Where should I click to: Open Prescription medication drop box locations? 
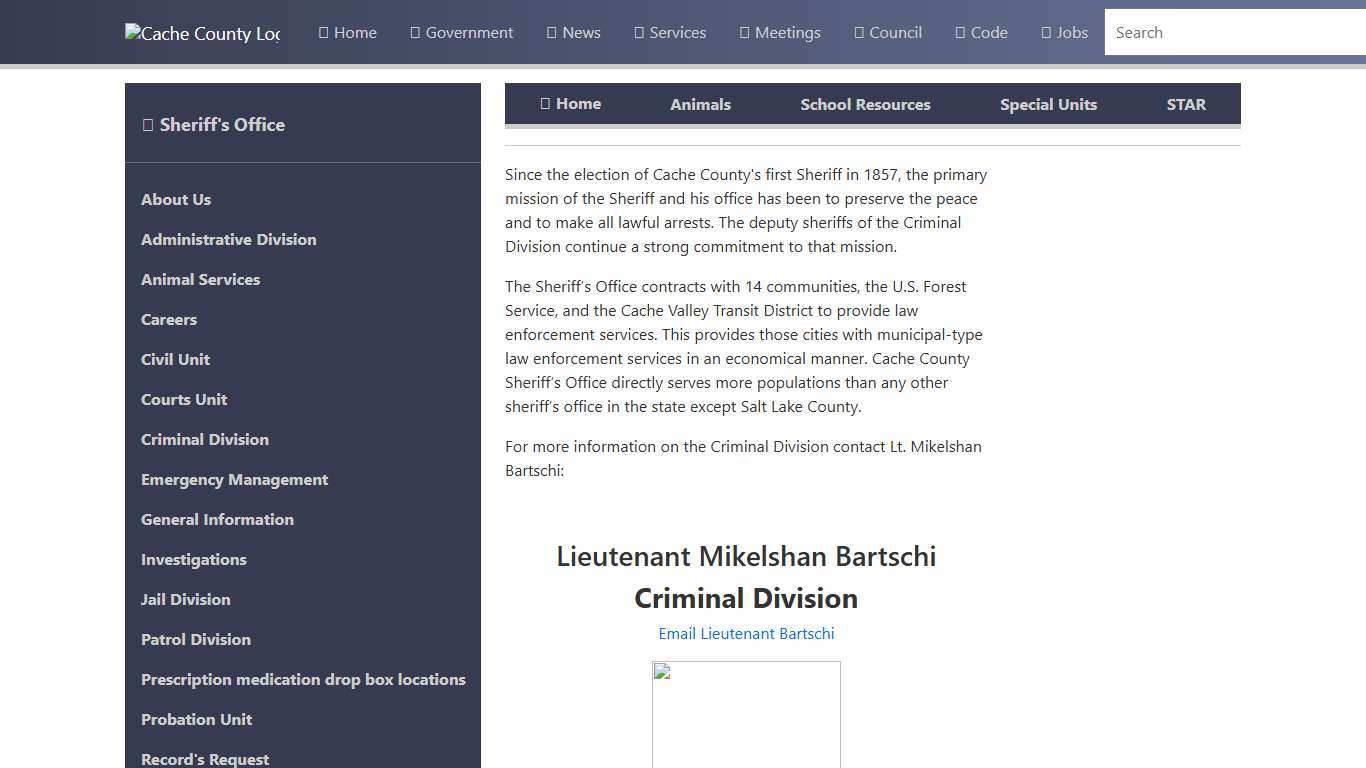coord(303,679)
